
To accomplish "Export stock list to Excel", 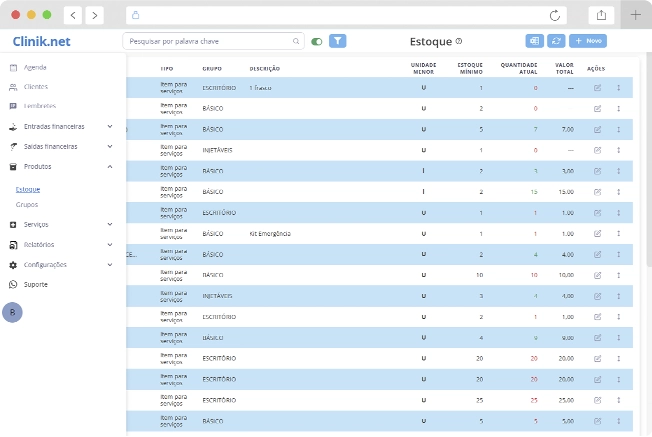I will tap(535, 41).
